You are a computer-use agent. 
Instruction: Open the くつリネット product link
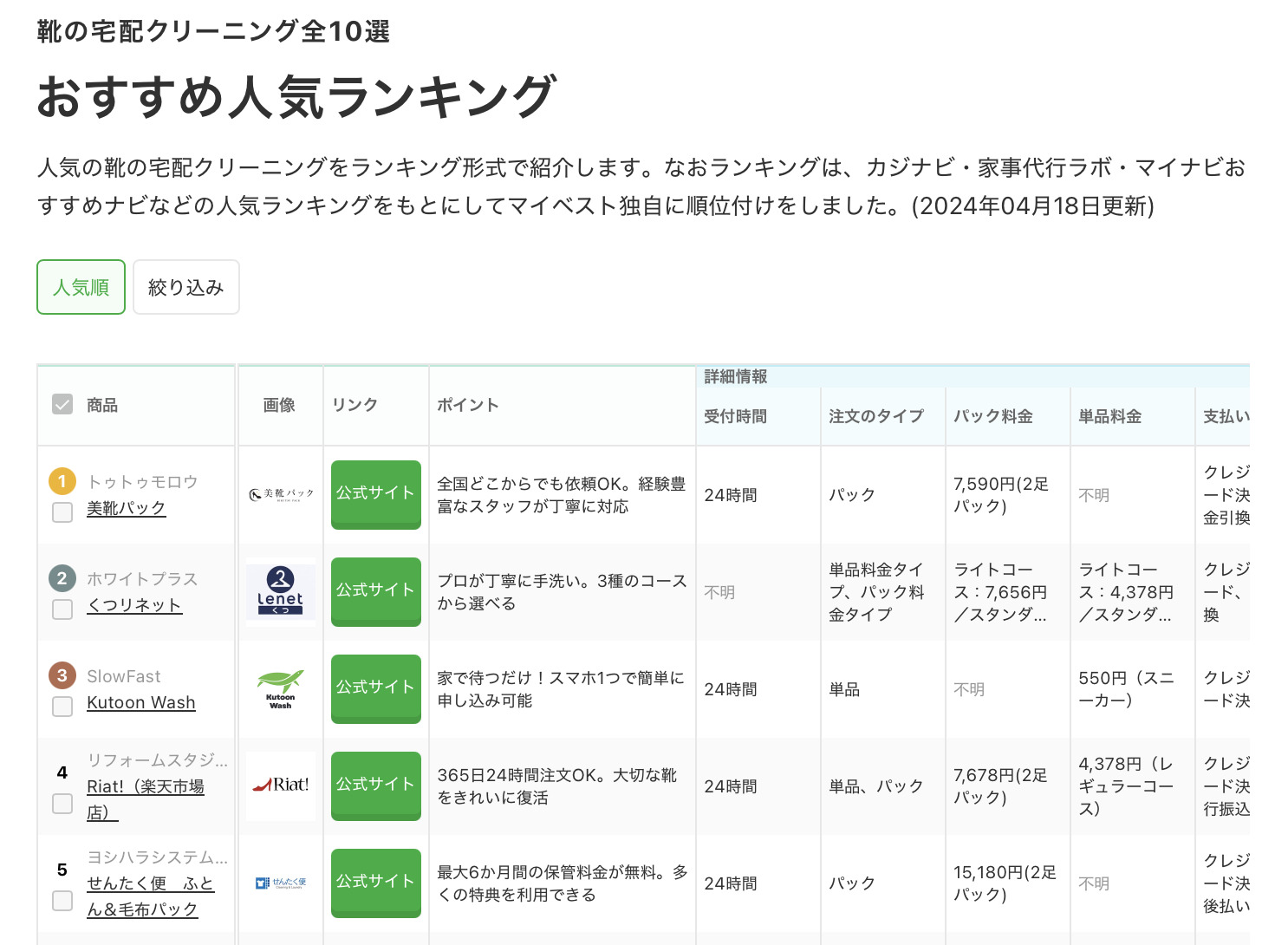pyautogui.click(x=134, y=605)
